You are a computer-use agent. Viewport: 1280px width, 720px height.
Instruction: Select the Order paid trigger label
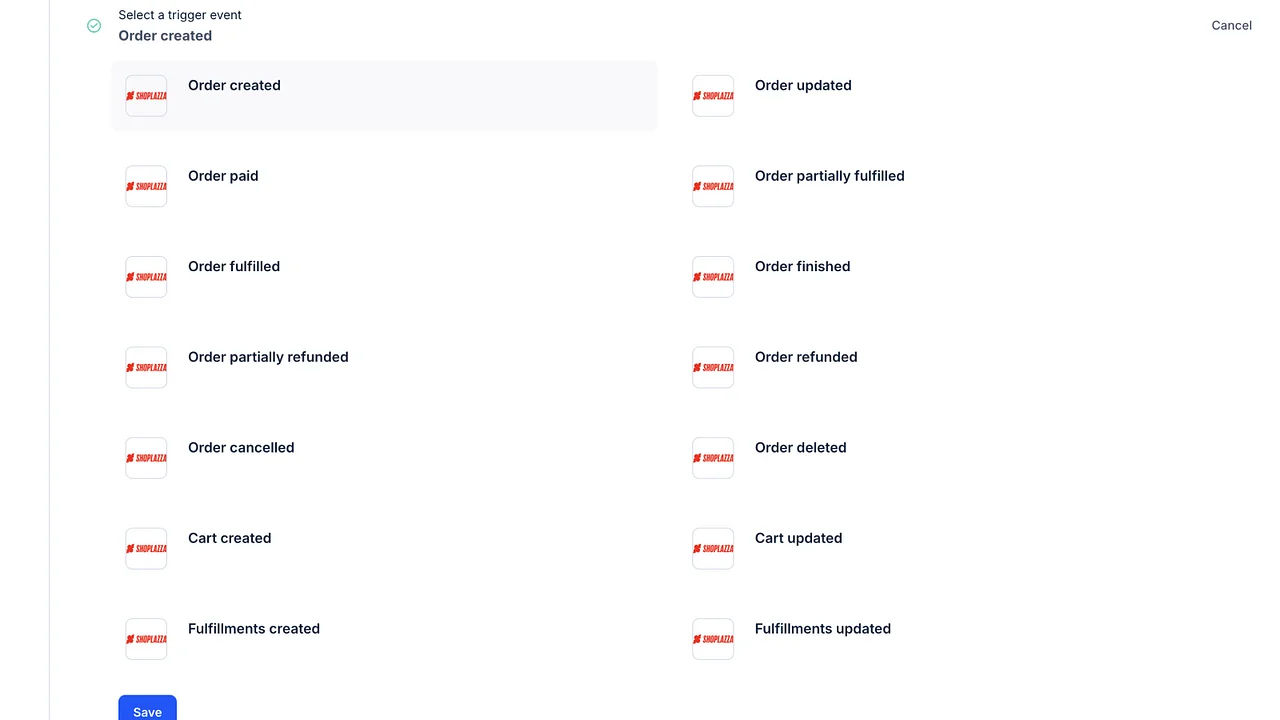(x=223, y=176)
